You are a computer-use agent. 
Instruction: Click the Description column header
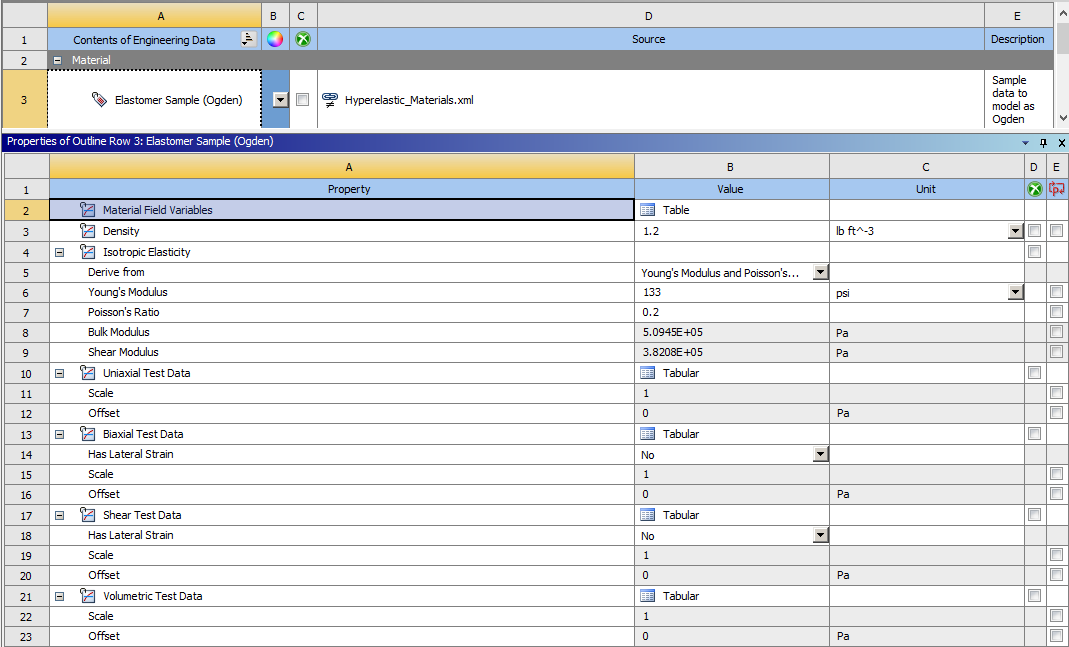tap(1017, 39)
